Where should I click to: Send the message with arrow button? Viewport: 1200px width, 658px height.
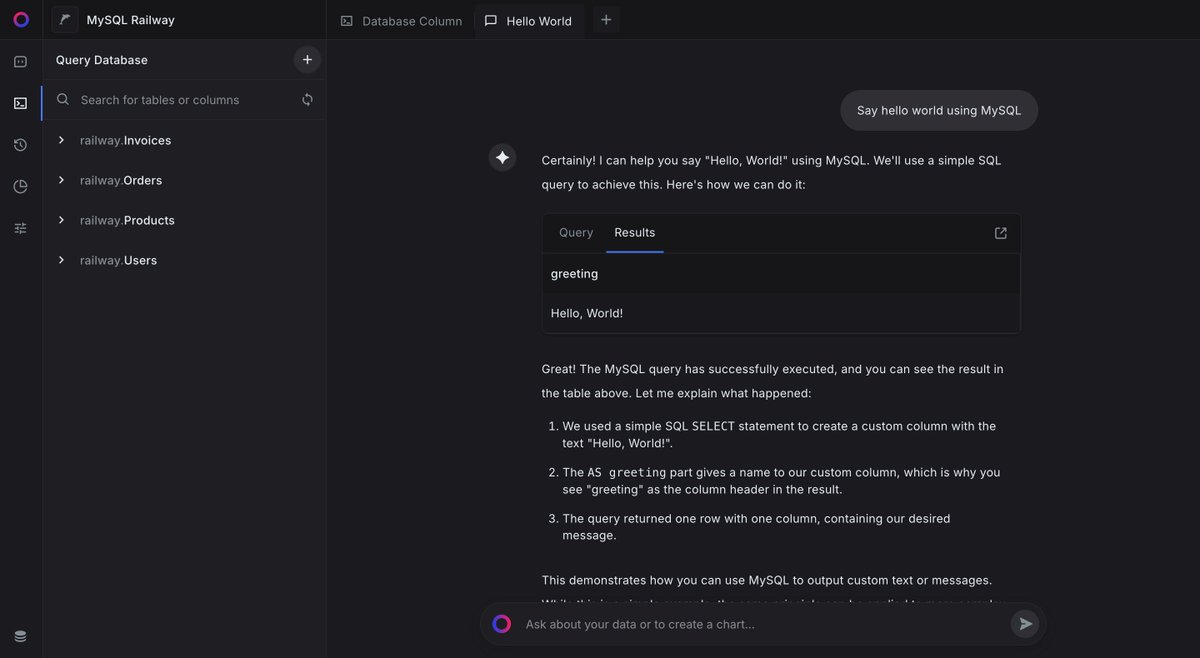pyautogui.click(x=1025, y=624)
